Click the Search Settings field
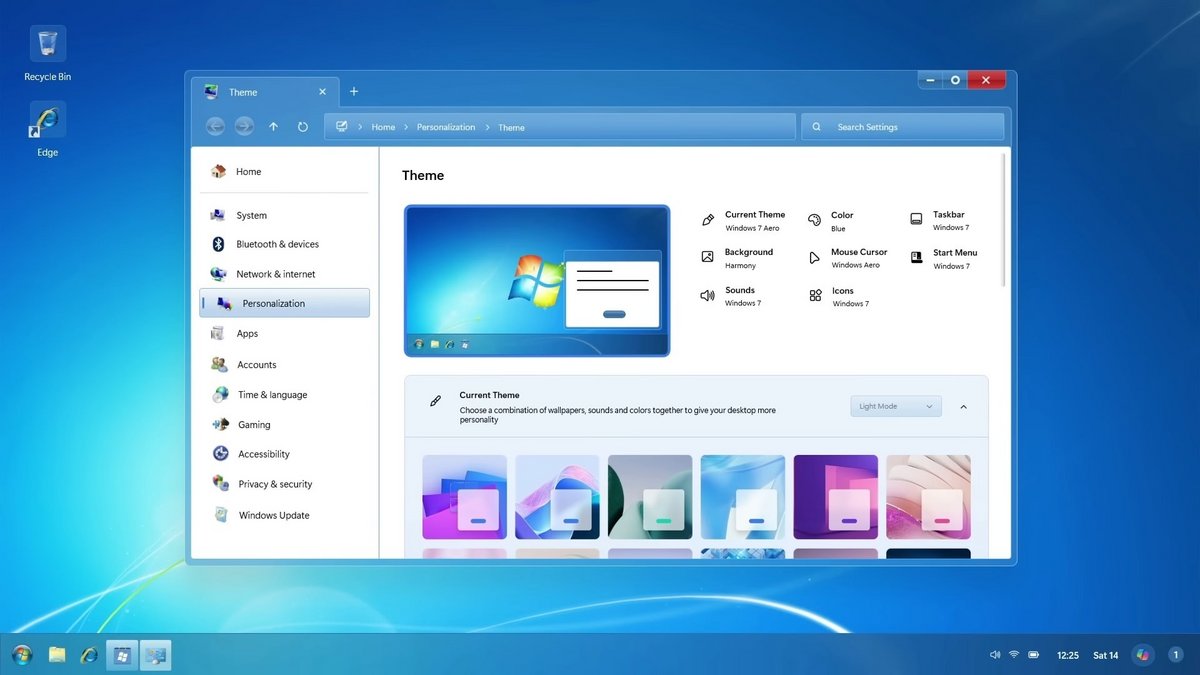Image resolution: width=1200 pixels, height=675 pixels. [902, 127]
